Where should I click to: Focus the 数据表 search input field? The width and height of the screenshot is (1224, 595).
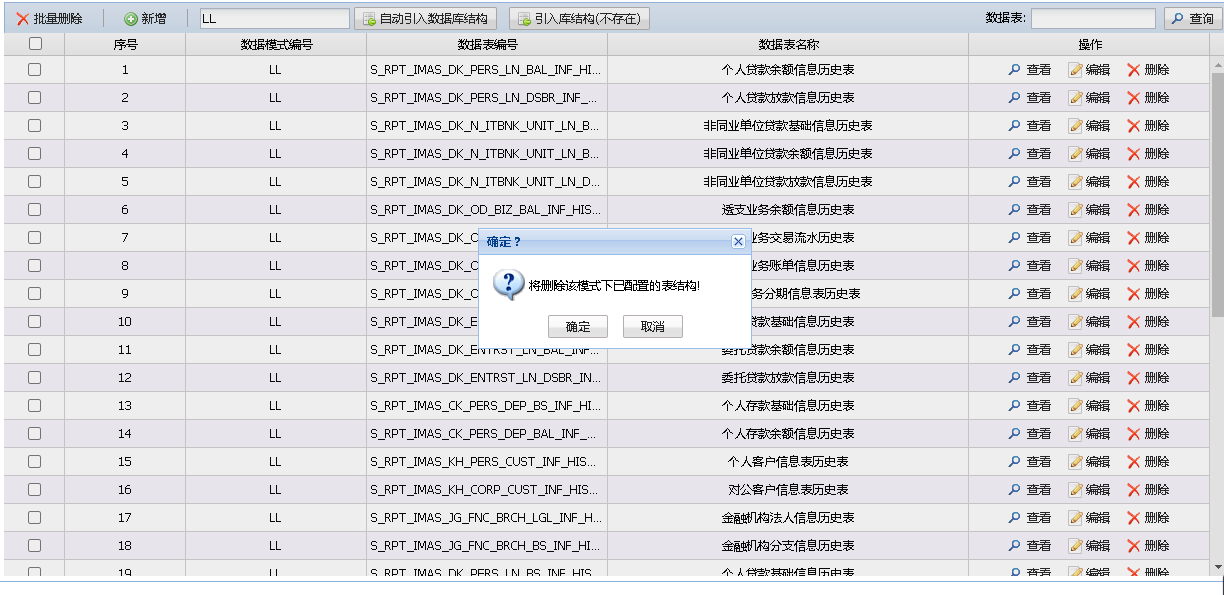tap(1092, 19)
